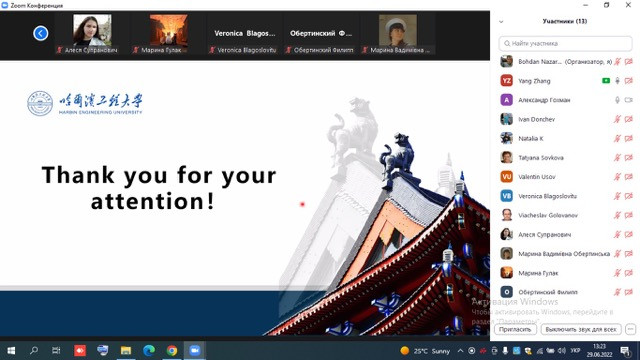The width and height of the screenshot is (640, 360).
Task: Select Марина Гулак's video thumbnail
Action: pyautogui.click(x=169, y=34)
